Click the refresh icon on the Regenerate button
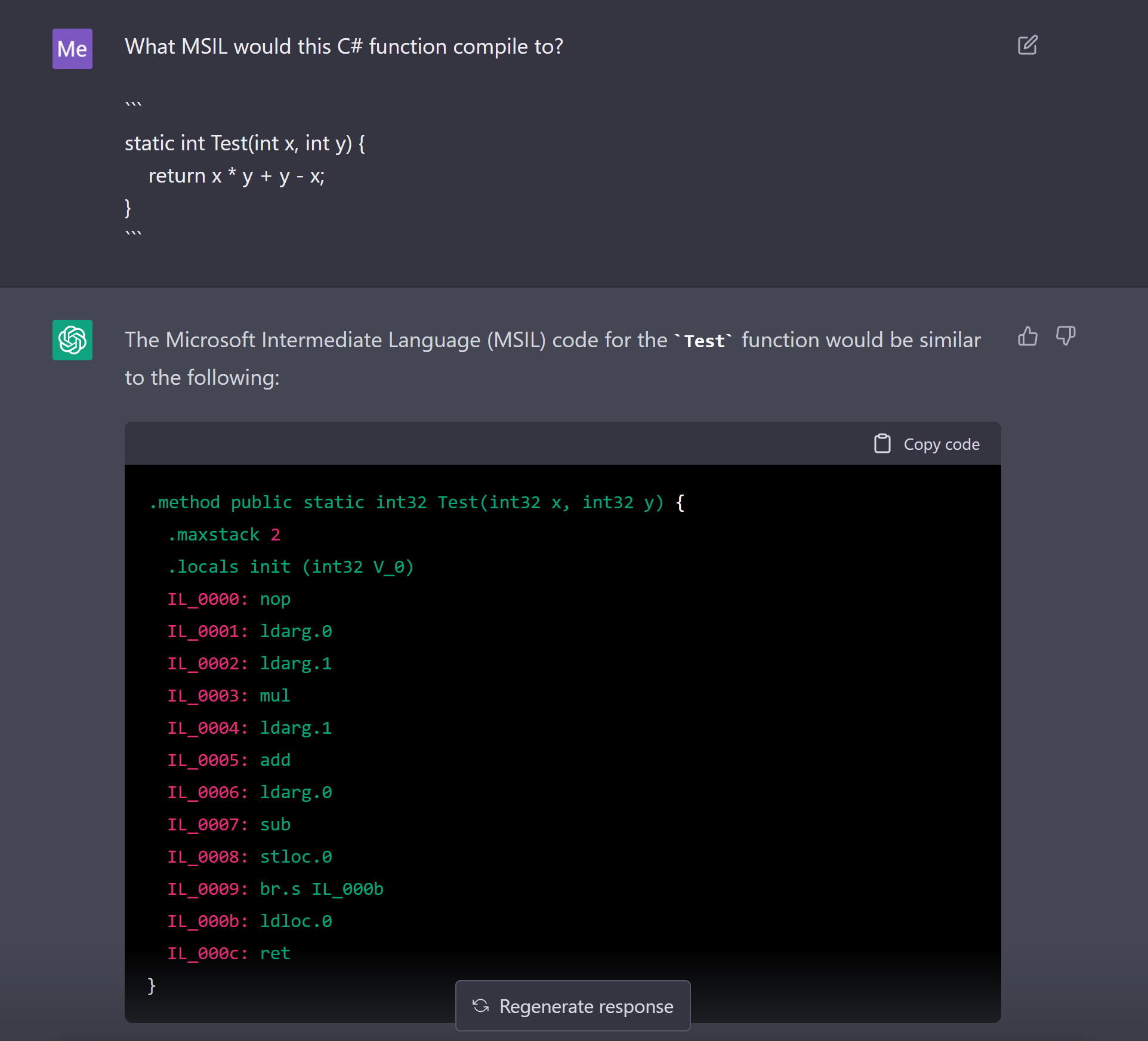Screen dimensions: 1148x1041 [480, 1006]
